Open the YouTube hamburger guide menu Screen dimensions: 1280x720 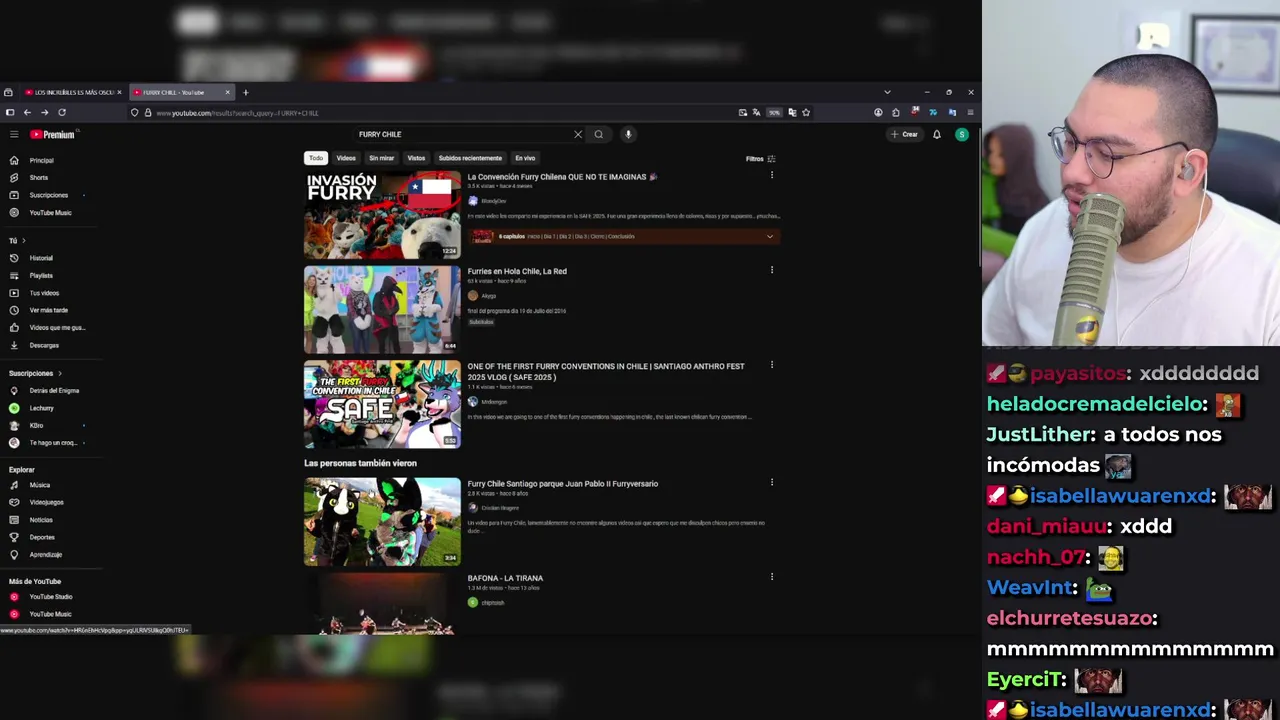pyautogui.click(x=14, y=134)
